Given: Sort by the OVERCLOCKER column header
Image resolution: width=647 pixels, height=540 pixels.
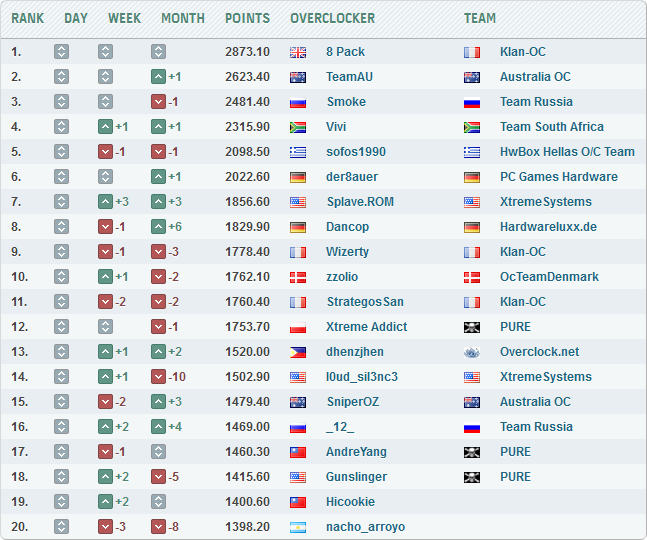Looking at the screenshot, I should [333, 18].
